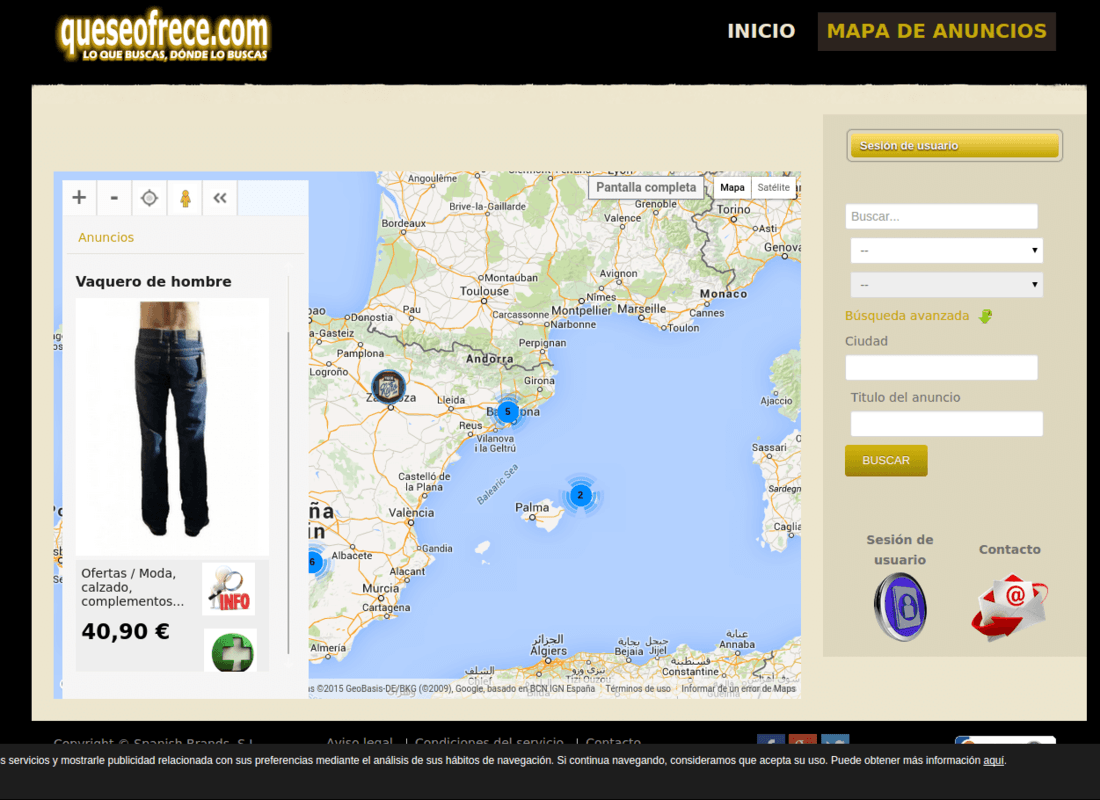This screenshot has width=1100, height=800.
Task: Click Ofertas / Moda, calzado category text
Action: (133, 587)
